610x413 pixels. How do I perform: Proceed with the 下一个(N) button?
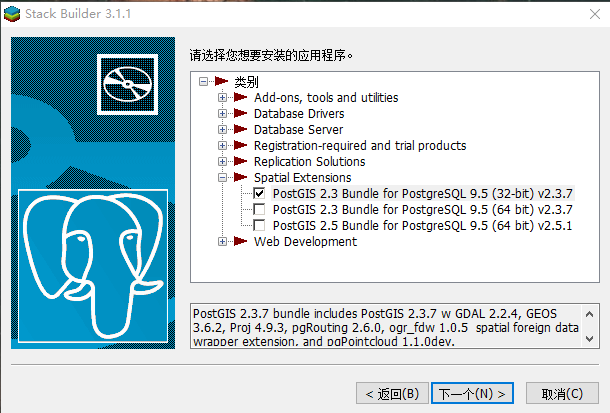(x=472, y=393)
